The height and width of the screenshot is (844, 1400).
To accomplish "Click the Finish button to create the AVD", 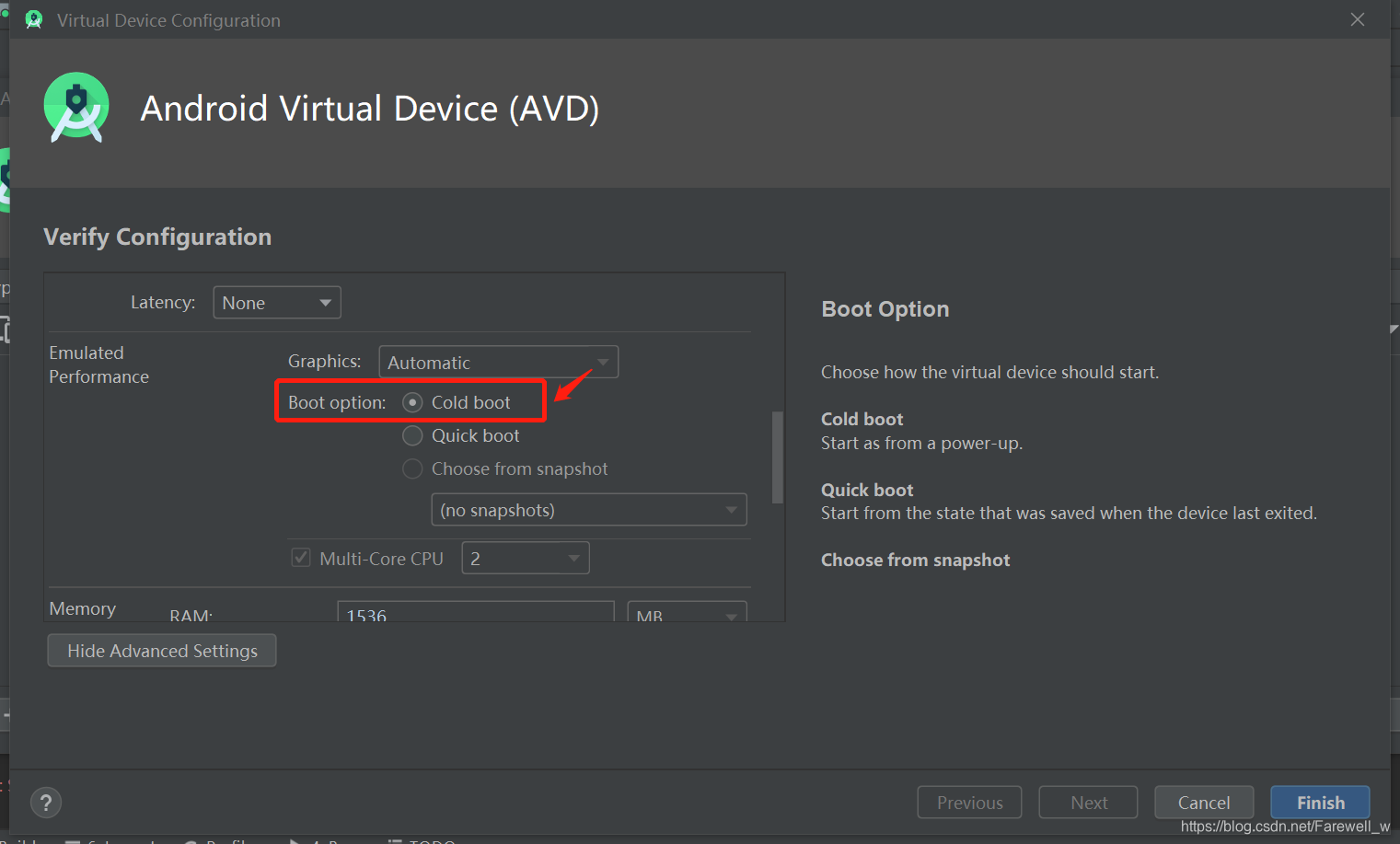I will (1320, 802).
